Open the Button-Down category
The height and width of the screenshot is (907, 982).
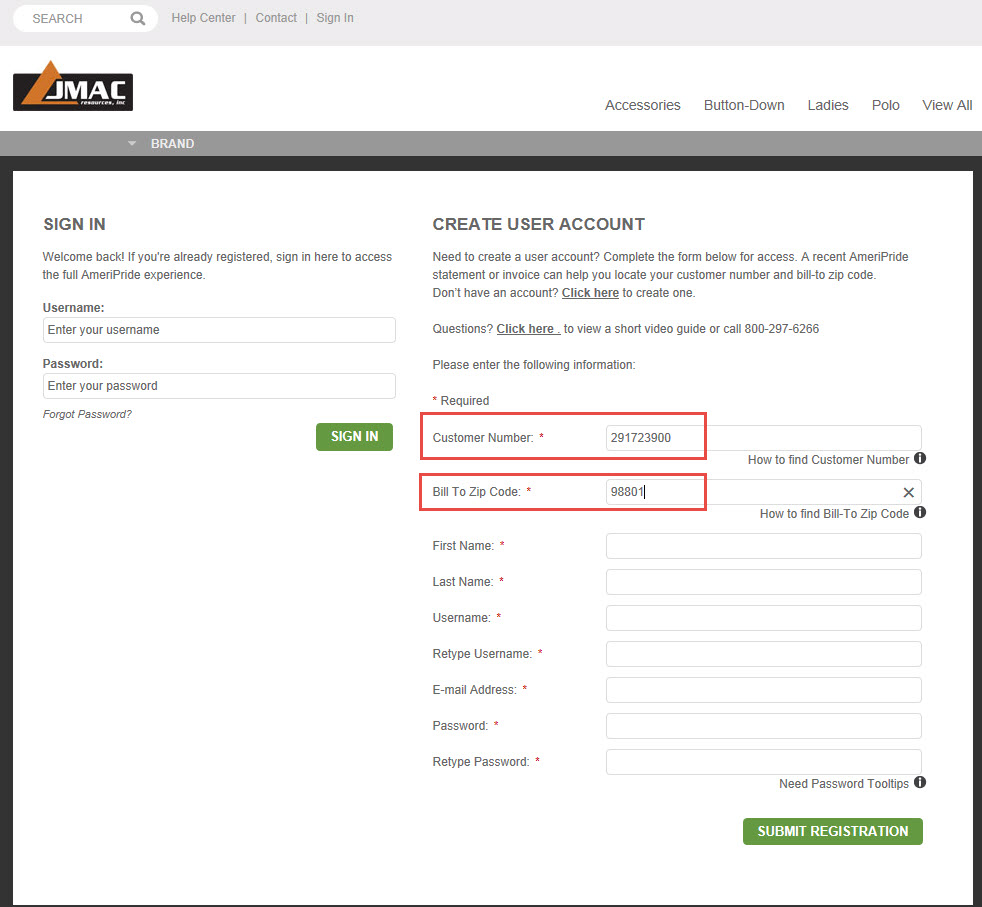pos(744,105)
